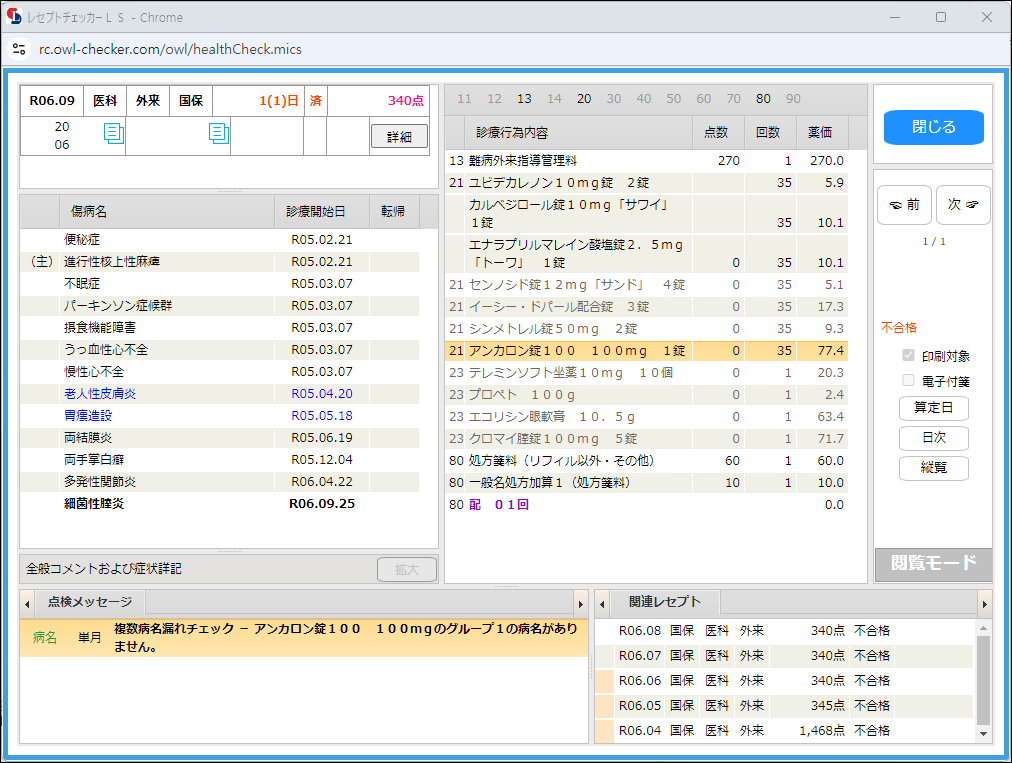Select the クロマイ腟錠１００ｍｇ row
This screenshot has width=1012, height=763.
646,439
